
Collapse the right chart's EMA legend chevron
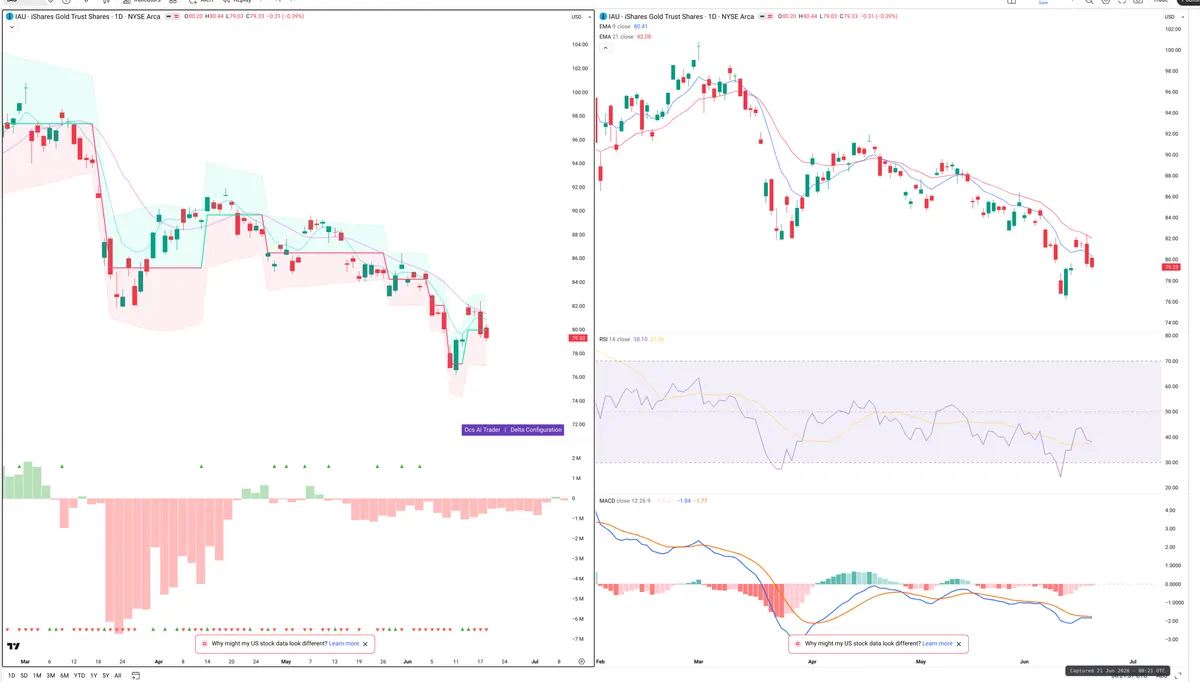603,47
